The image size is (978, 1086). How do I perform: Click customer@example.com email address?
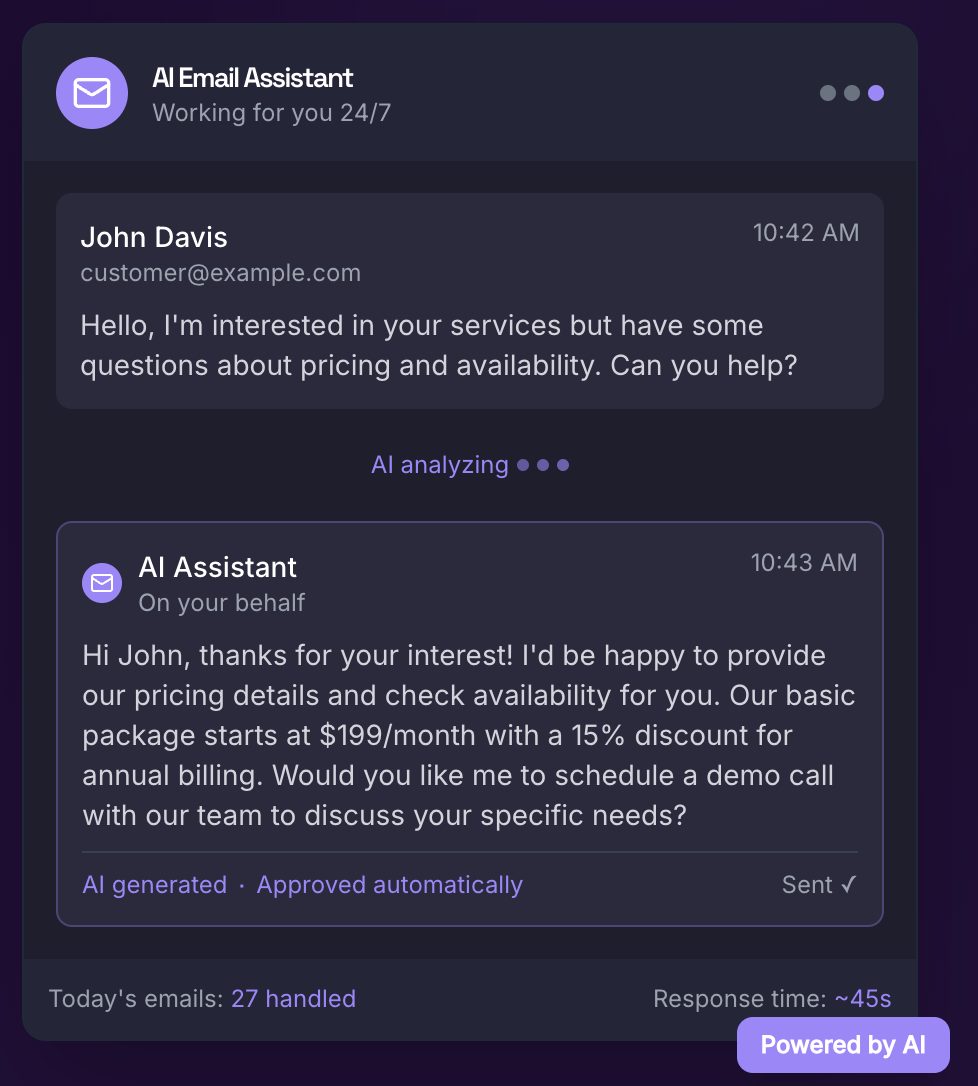click(220, 273)
